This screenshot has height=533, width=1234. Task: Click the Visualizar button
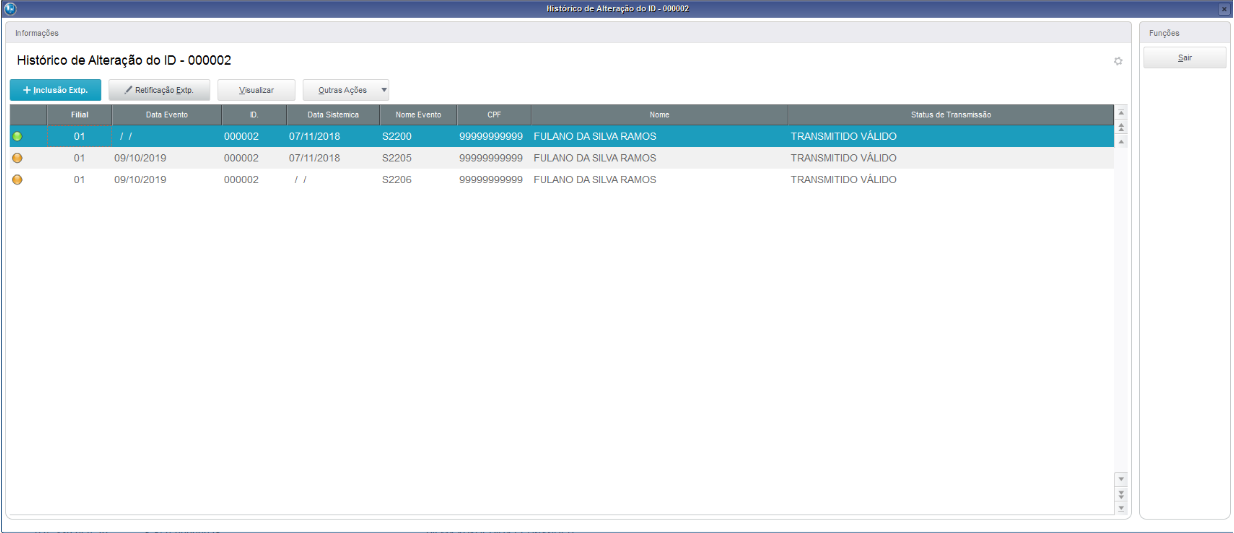pyautogui.click(x=256, y=90)
